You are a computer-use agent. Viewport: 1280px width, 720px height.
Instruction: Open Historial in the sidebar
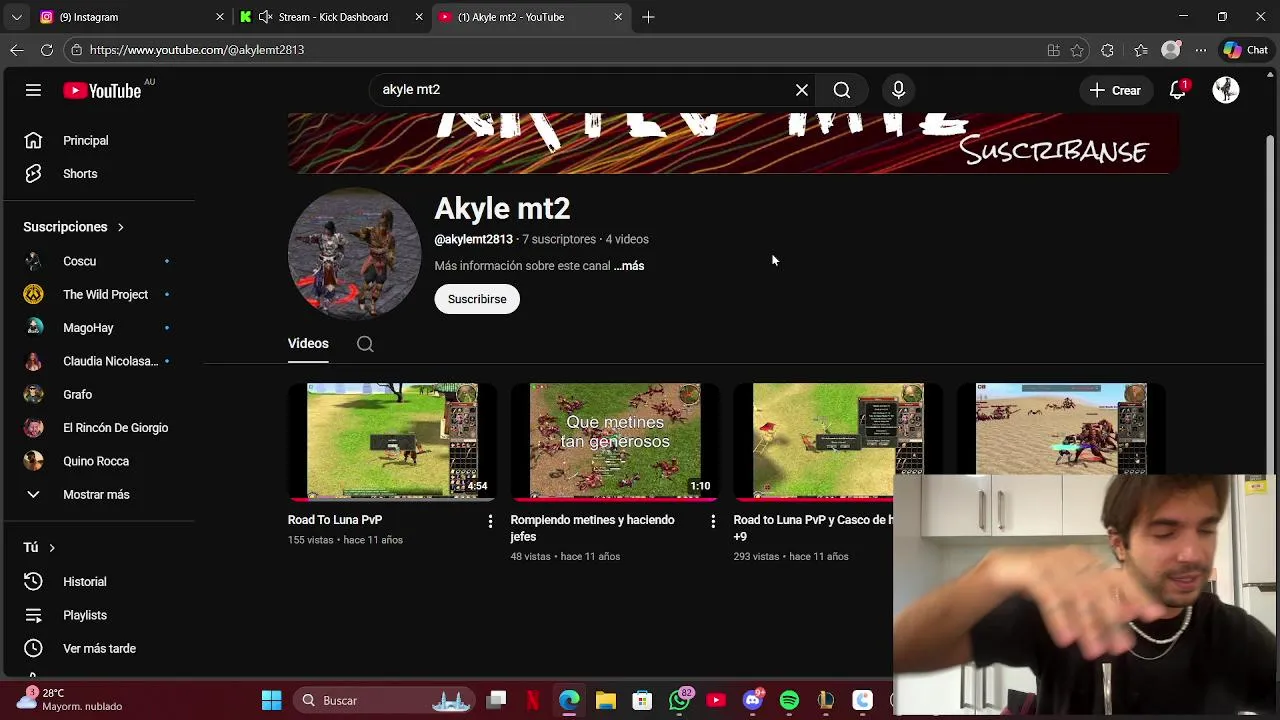point(98,582)
